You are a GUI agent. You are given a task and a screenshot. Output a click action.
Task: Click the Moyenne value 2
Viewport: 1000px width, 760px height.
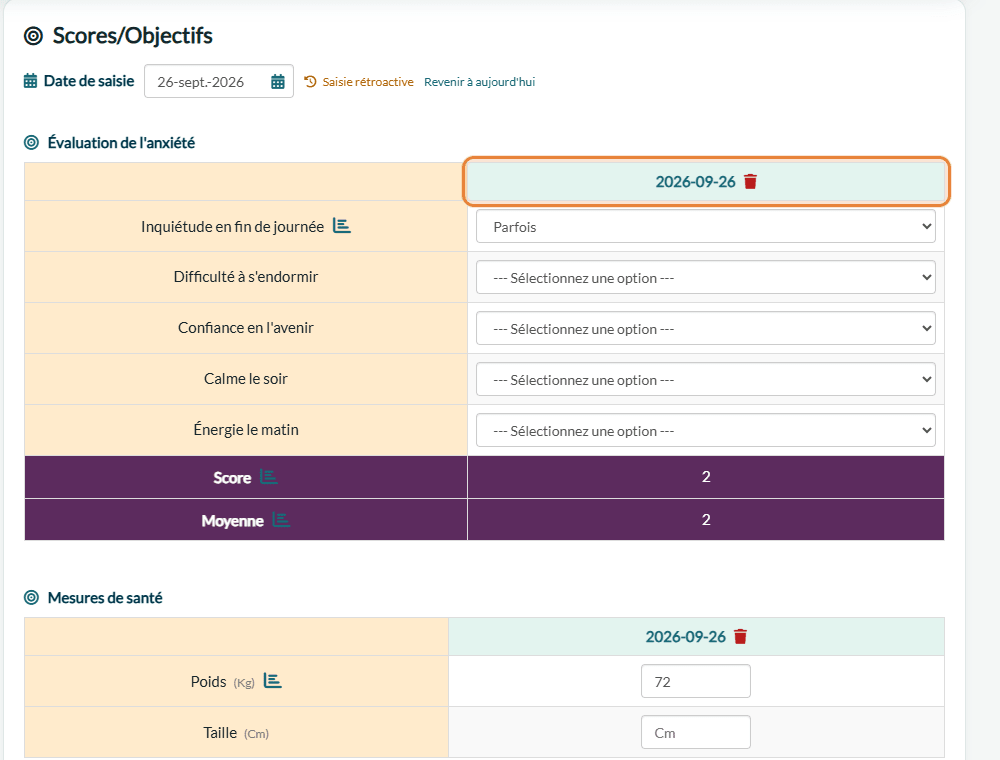point(706,520)
